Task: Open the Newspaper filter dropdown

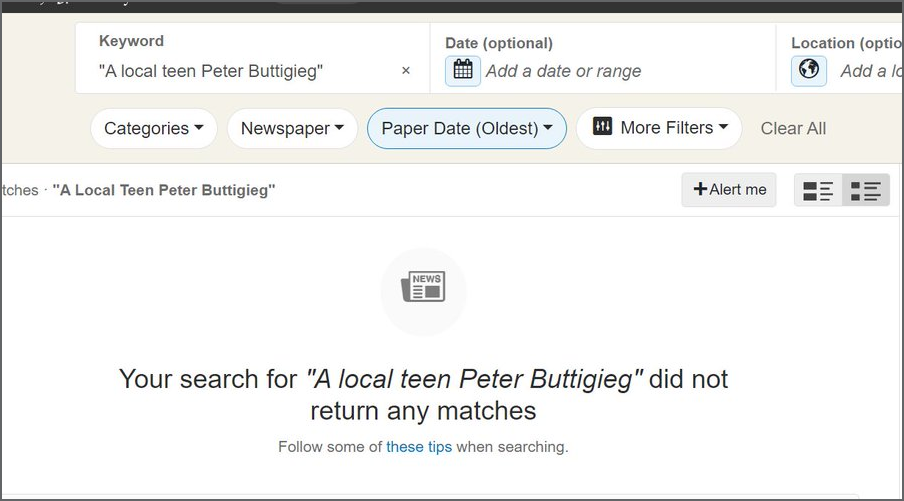Action: [x=292, y=128]
